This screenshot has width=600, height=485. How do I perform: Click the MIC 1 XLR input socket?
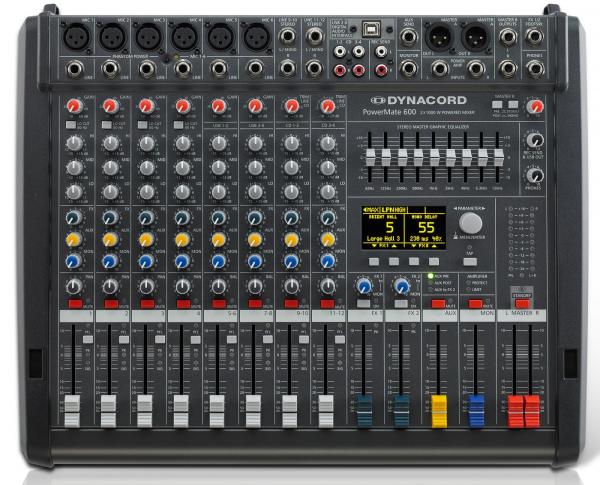point(76,38)
